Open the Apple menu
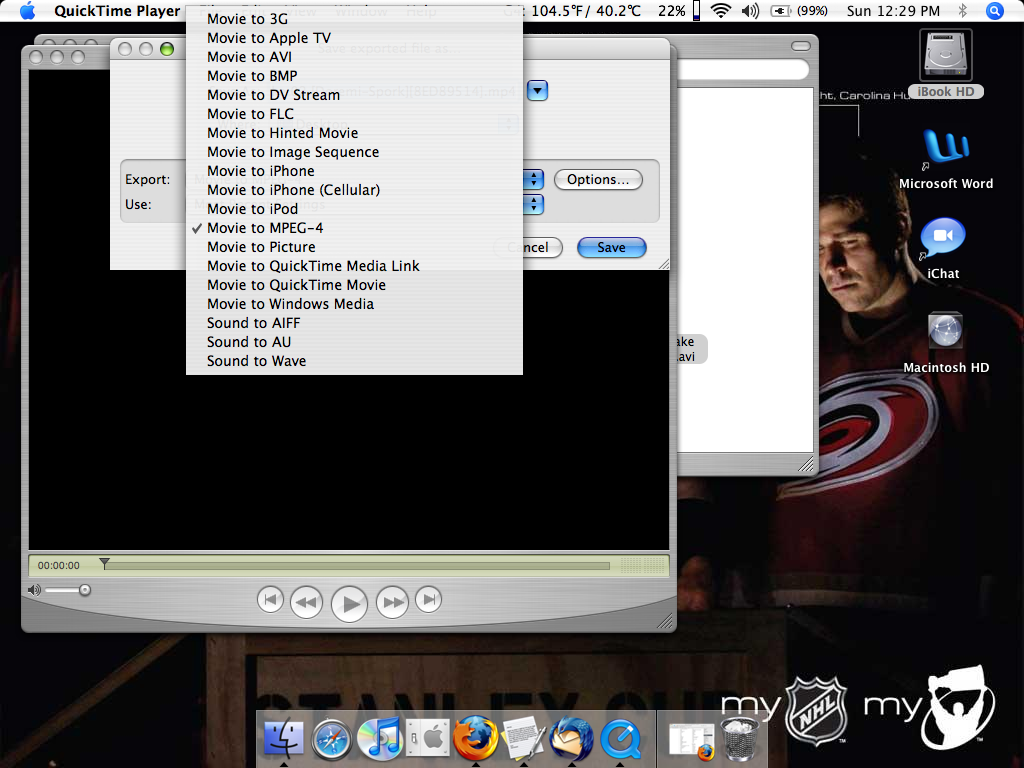 coord(27,10)
